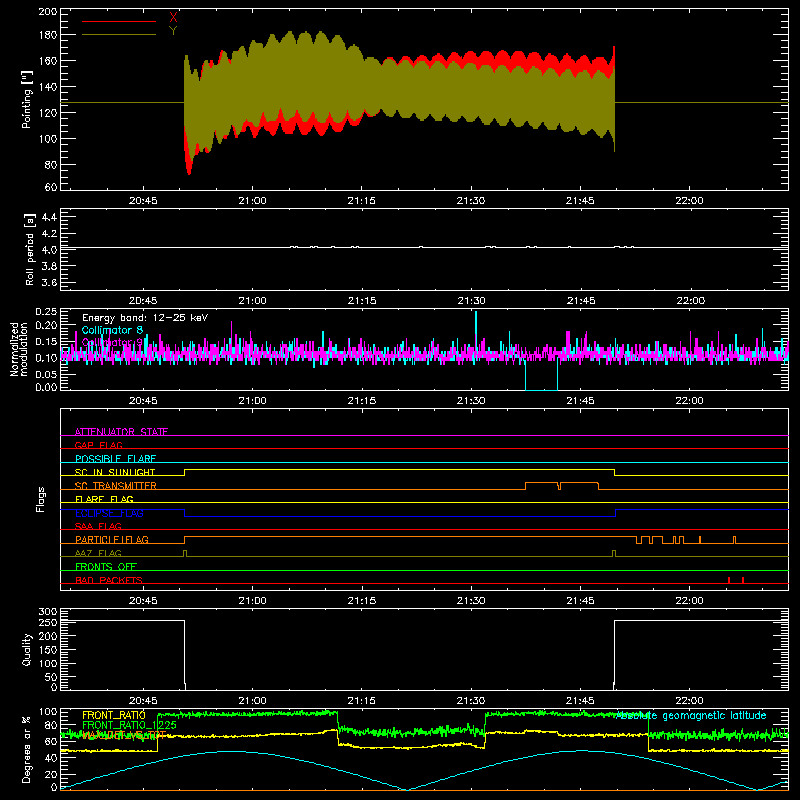The height and width of the screenshot is (800, 800).
Task: Click the orange MAX_DET_VS_TOT legend label
Action: (124, 735)
